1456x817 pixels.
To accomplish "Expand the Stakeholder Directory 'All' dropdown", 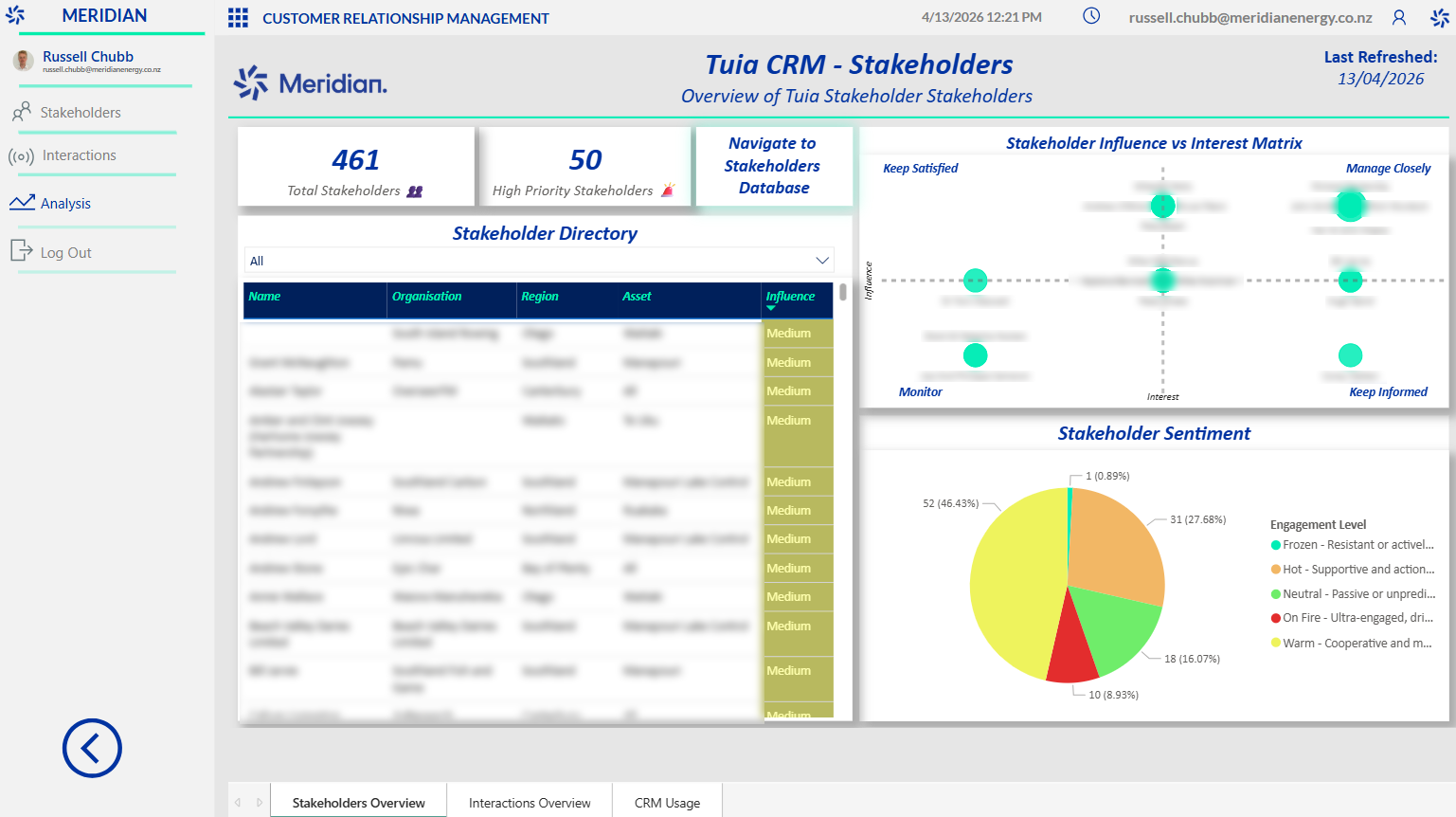I will pyautogui.click(x=822, y=261).
